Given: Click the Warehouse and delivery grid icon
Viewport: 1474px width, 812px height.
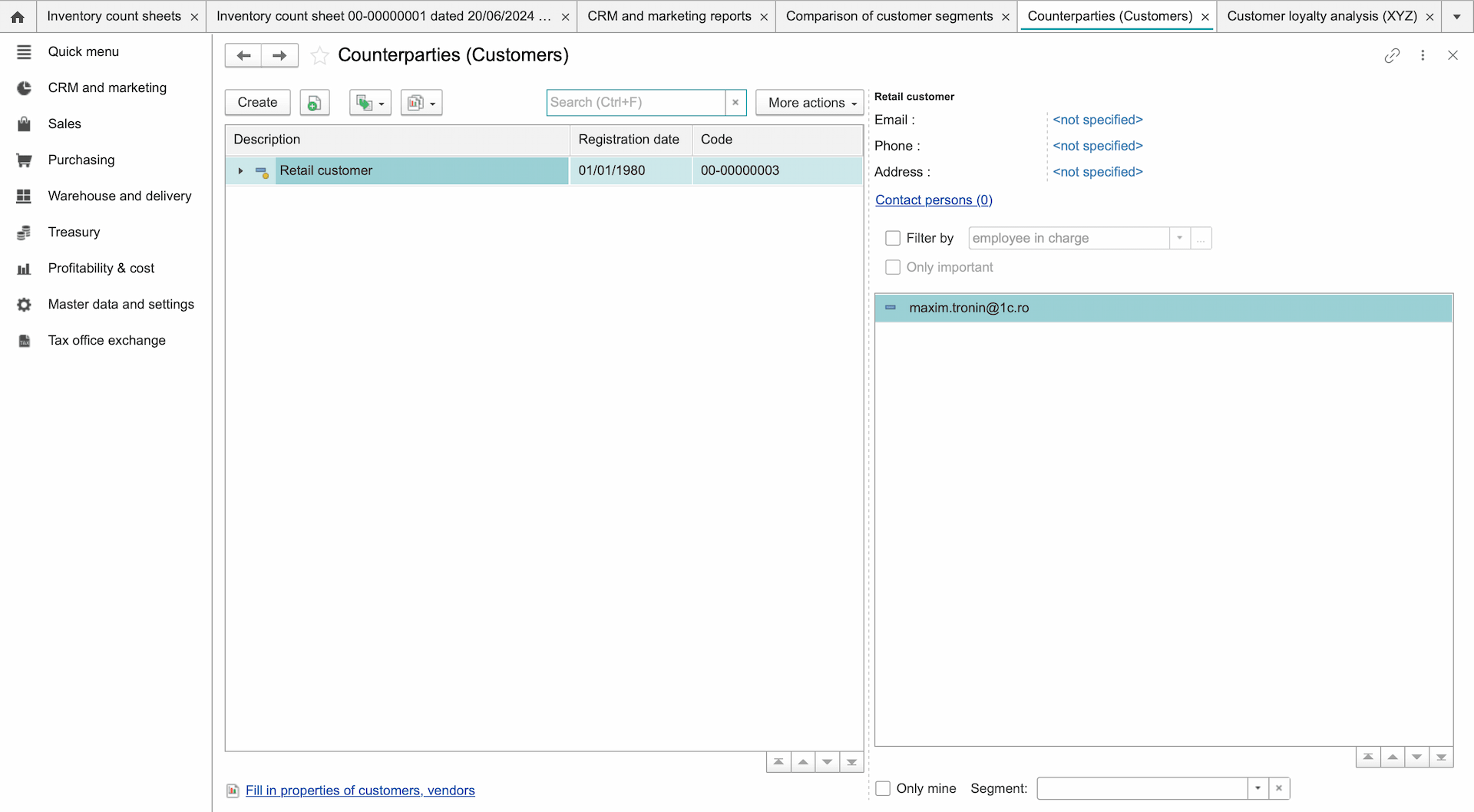Looking at the screenshot, I should (x=24, y=196).
